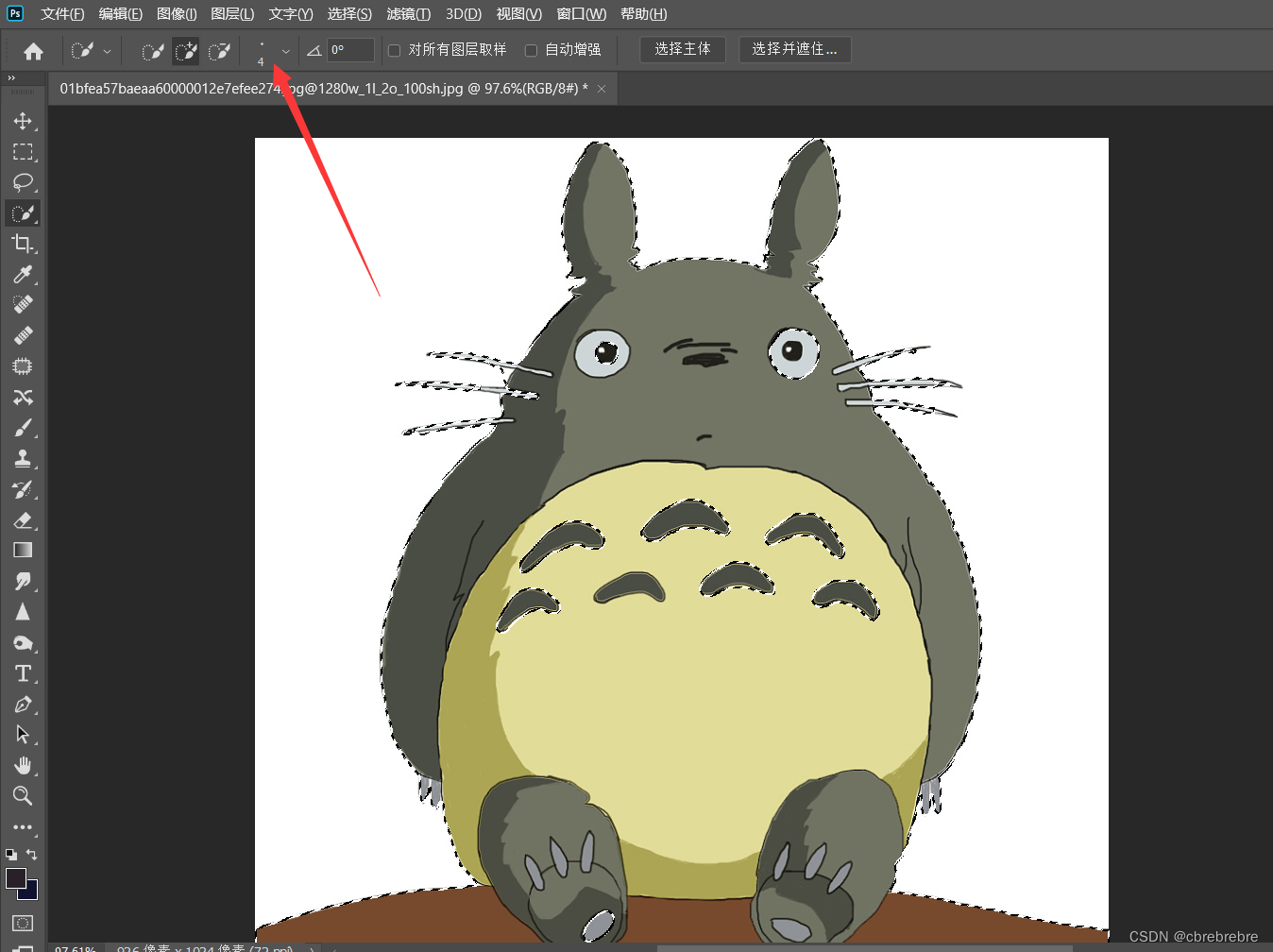Select the Sponge tool icon
This screenshot has width=1273, height=952.
point(23,643)
